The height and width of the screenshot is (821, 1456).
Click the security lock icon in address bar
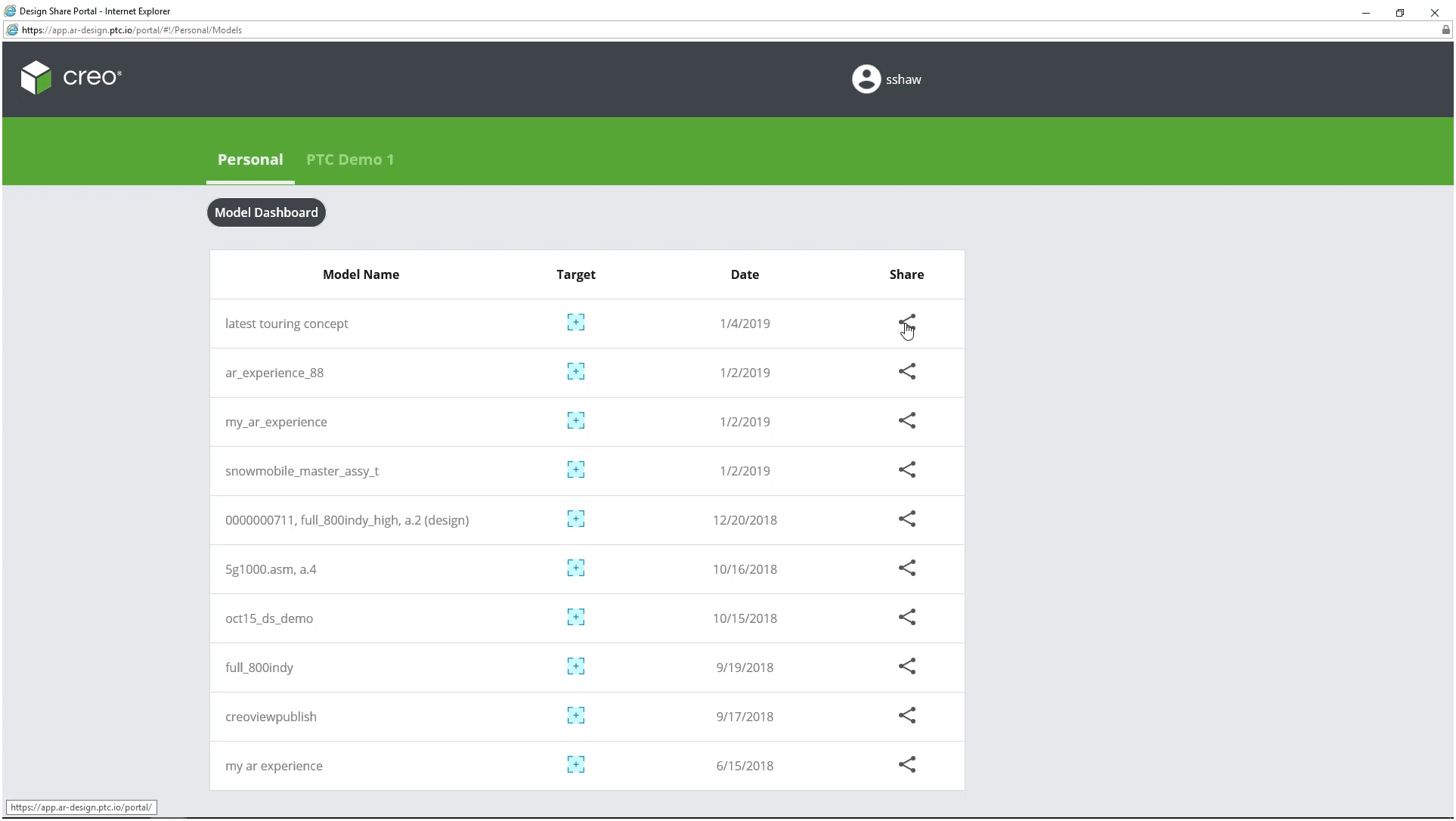(x=1445, y=30)
